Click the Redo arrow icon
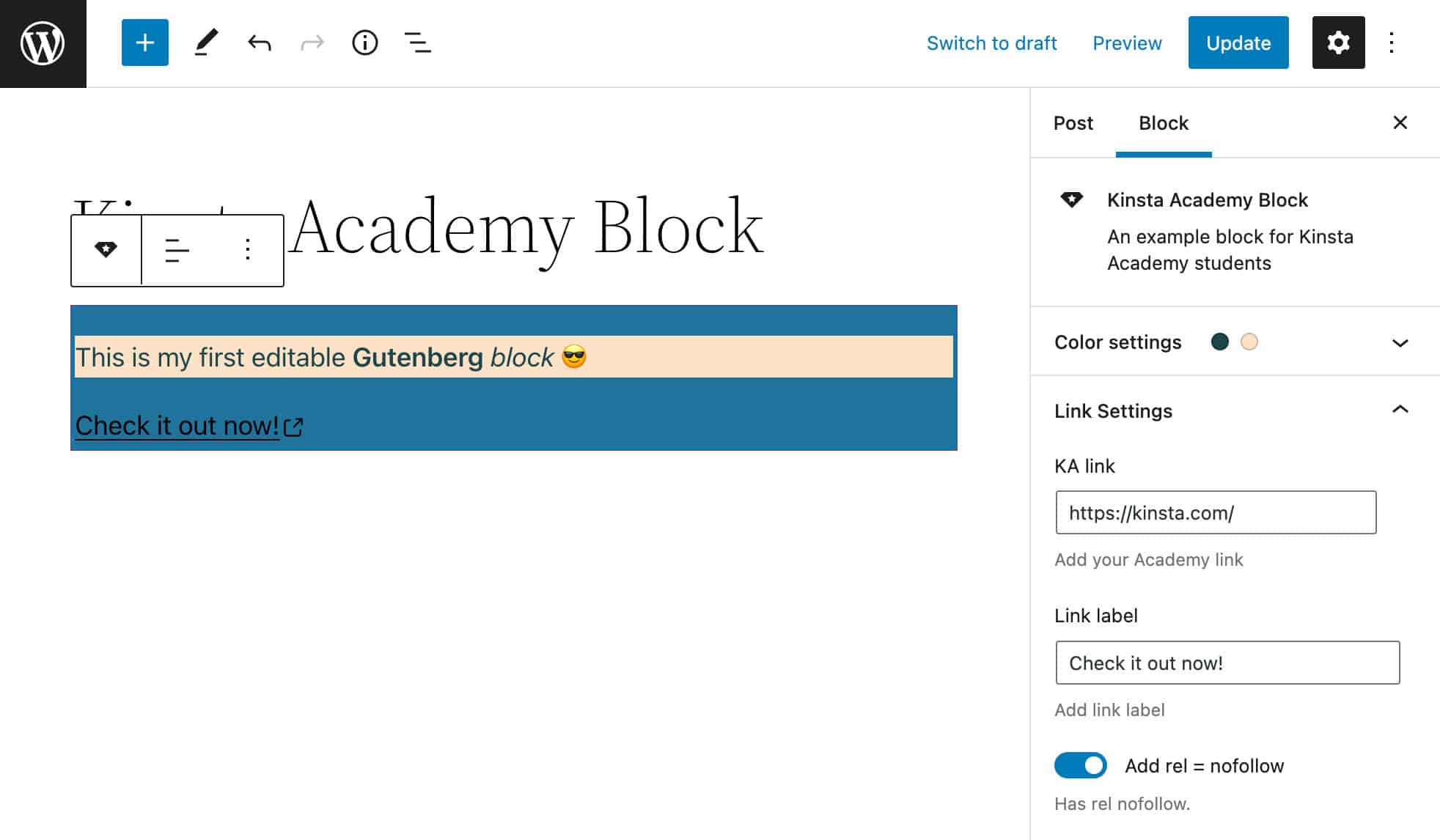The width and height of the screenshot is (1440, 840). (310, 42)
